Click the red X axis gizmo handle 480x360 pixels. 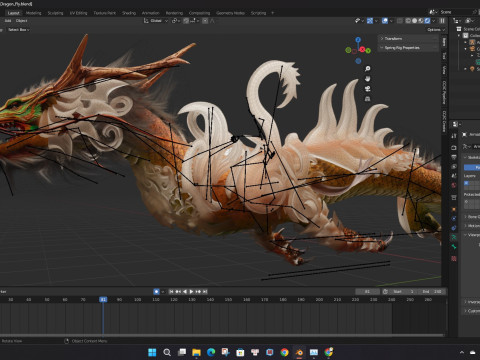point(362,49)
